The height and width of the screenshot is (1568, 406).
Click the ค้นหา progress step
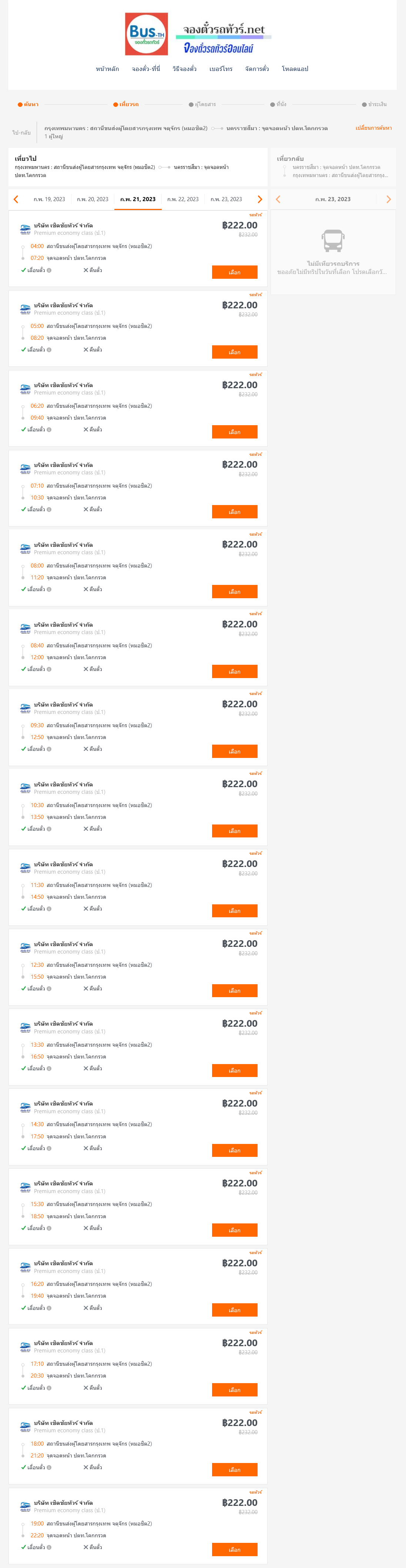(x=28, y=104)
